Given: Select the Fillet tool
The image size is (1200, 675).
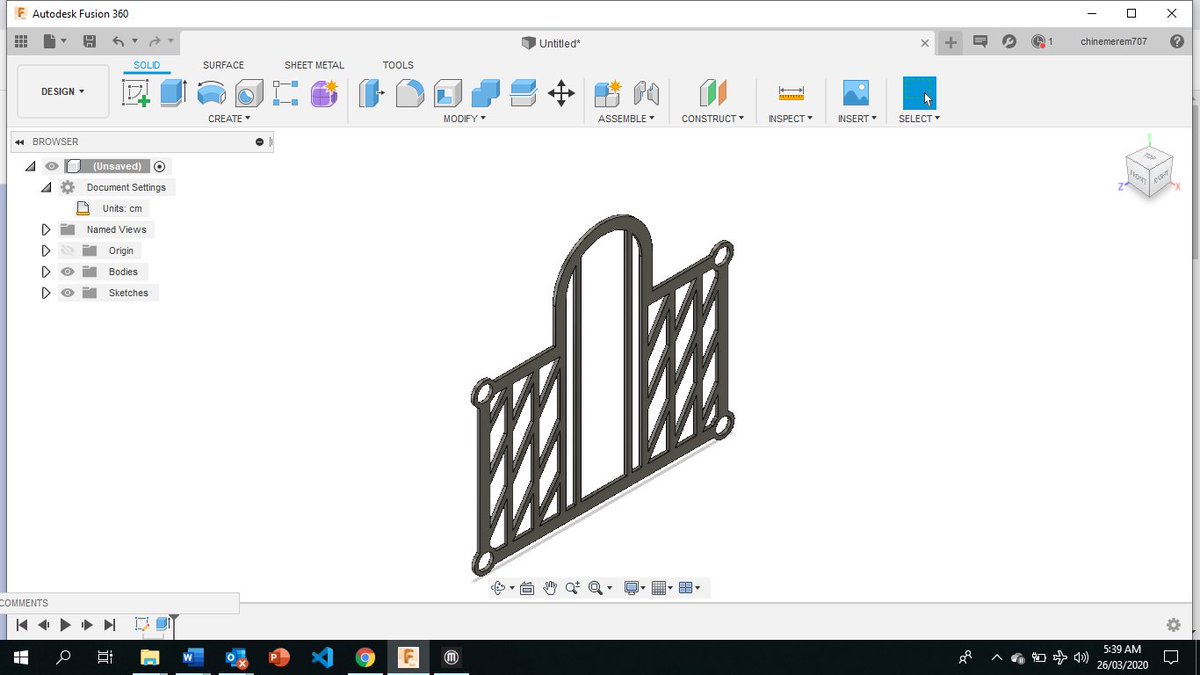Looking at the screenshot, I should [410, 93].
